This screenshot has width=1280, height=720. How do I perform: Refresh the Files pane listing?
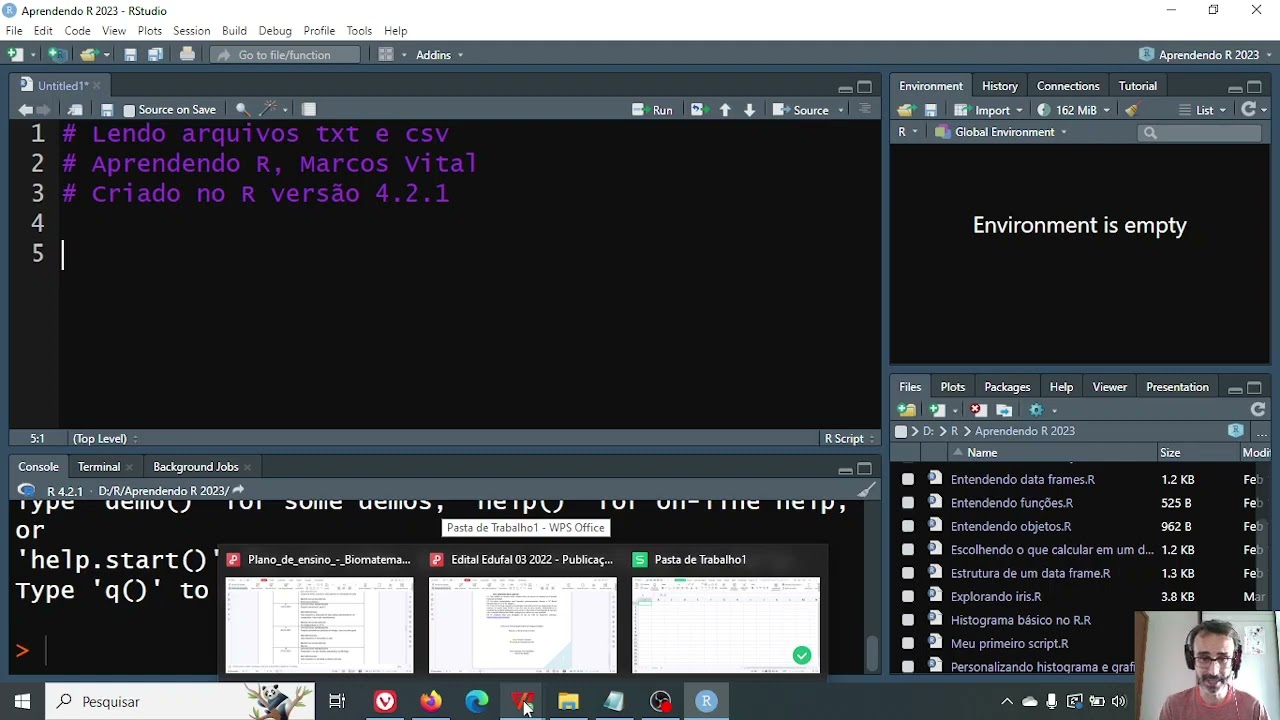coord(1258,410)
